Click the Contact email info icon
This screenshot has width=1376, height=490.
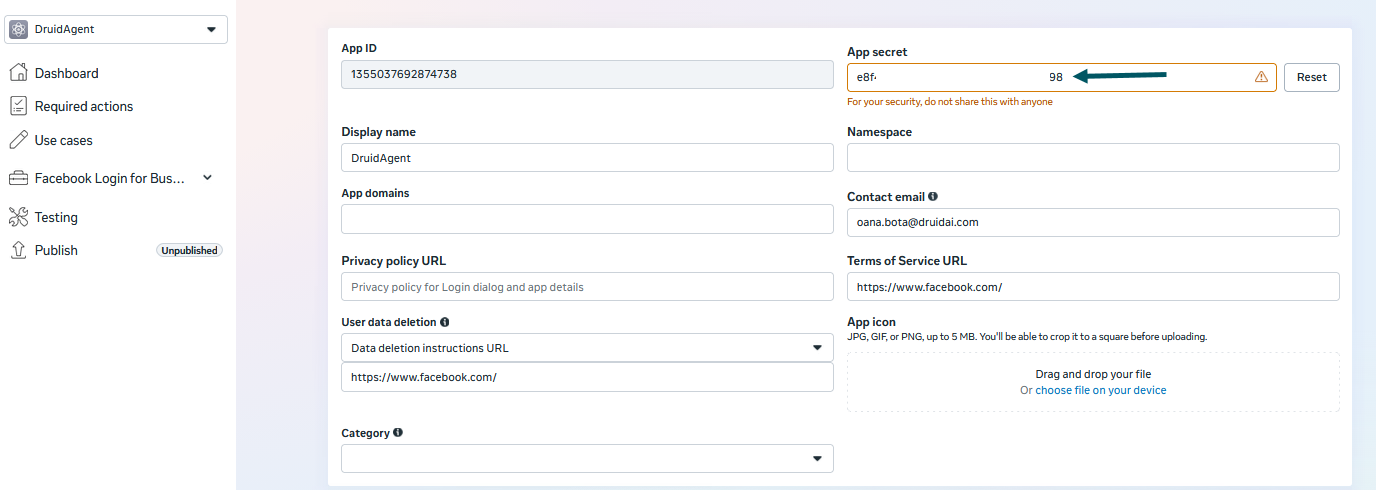tap(933, 197)
